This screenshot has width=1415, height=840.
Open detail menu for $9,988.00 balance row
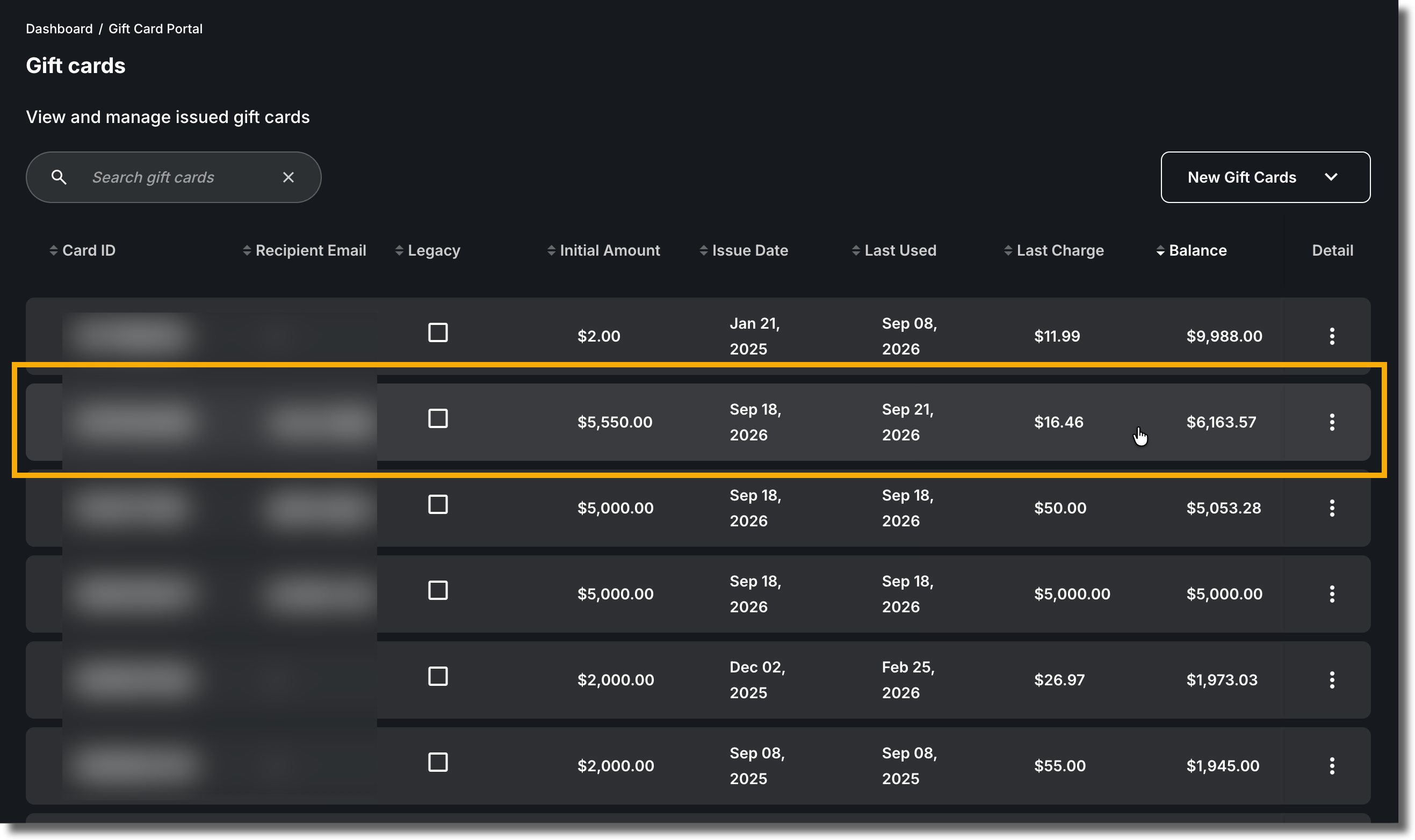pos(1332,336)
